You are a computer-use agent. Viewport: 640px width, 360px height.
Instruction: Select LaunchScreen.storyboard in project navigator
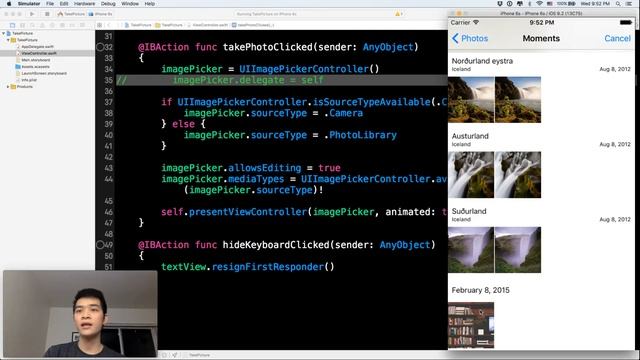pyautogui.click(x=44, y=73)
